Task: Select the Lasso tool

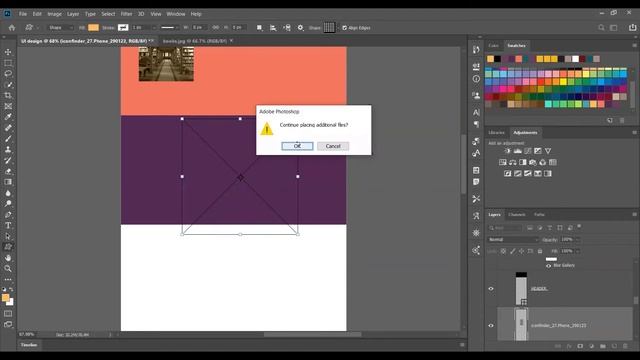Action: [8, 74]
